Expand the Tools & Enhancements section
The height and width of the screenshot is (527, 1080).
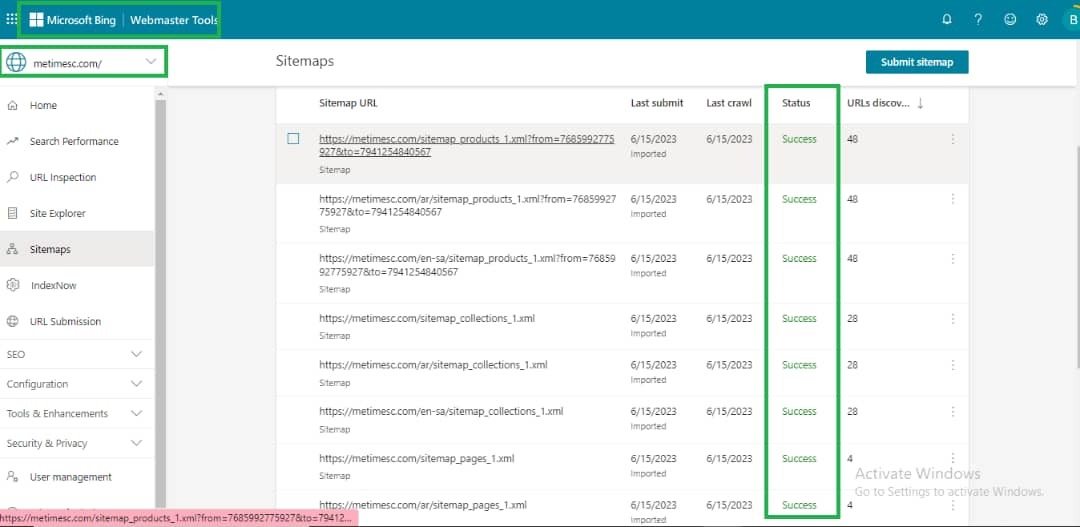click(x=137, y=414)
